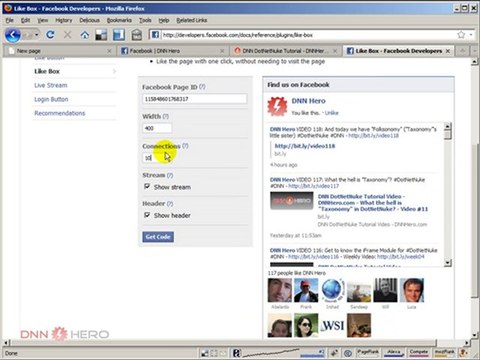Screen dimensions: 480x360
Task: Select Like Box in the sidebar
Action: pos(47,71)
